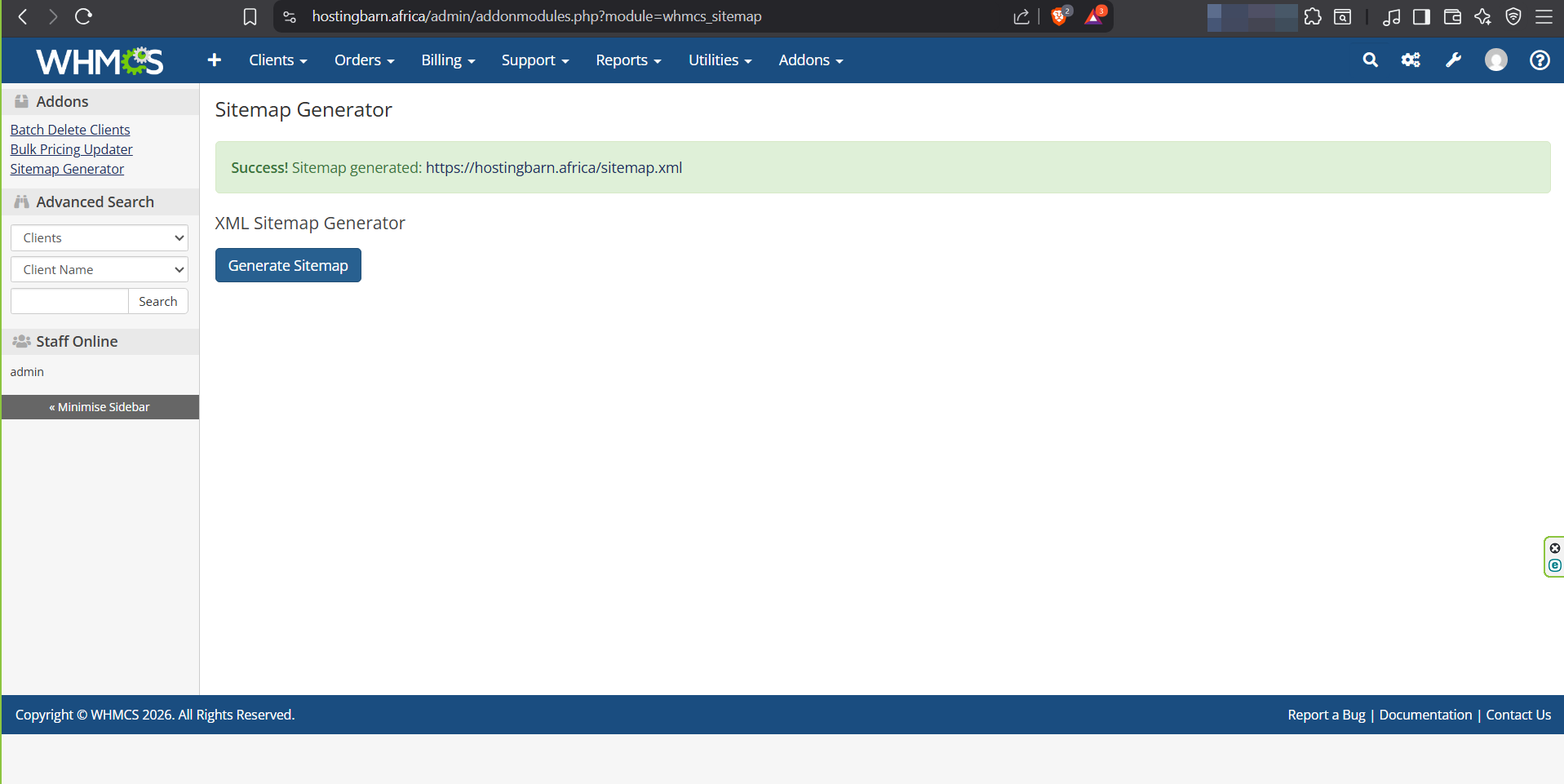Viewport: 1564px width, 784px height.
Task: Collapse sidebar using Minimise Sidebar
Action: (x=100, y=407)
